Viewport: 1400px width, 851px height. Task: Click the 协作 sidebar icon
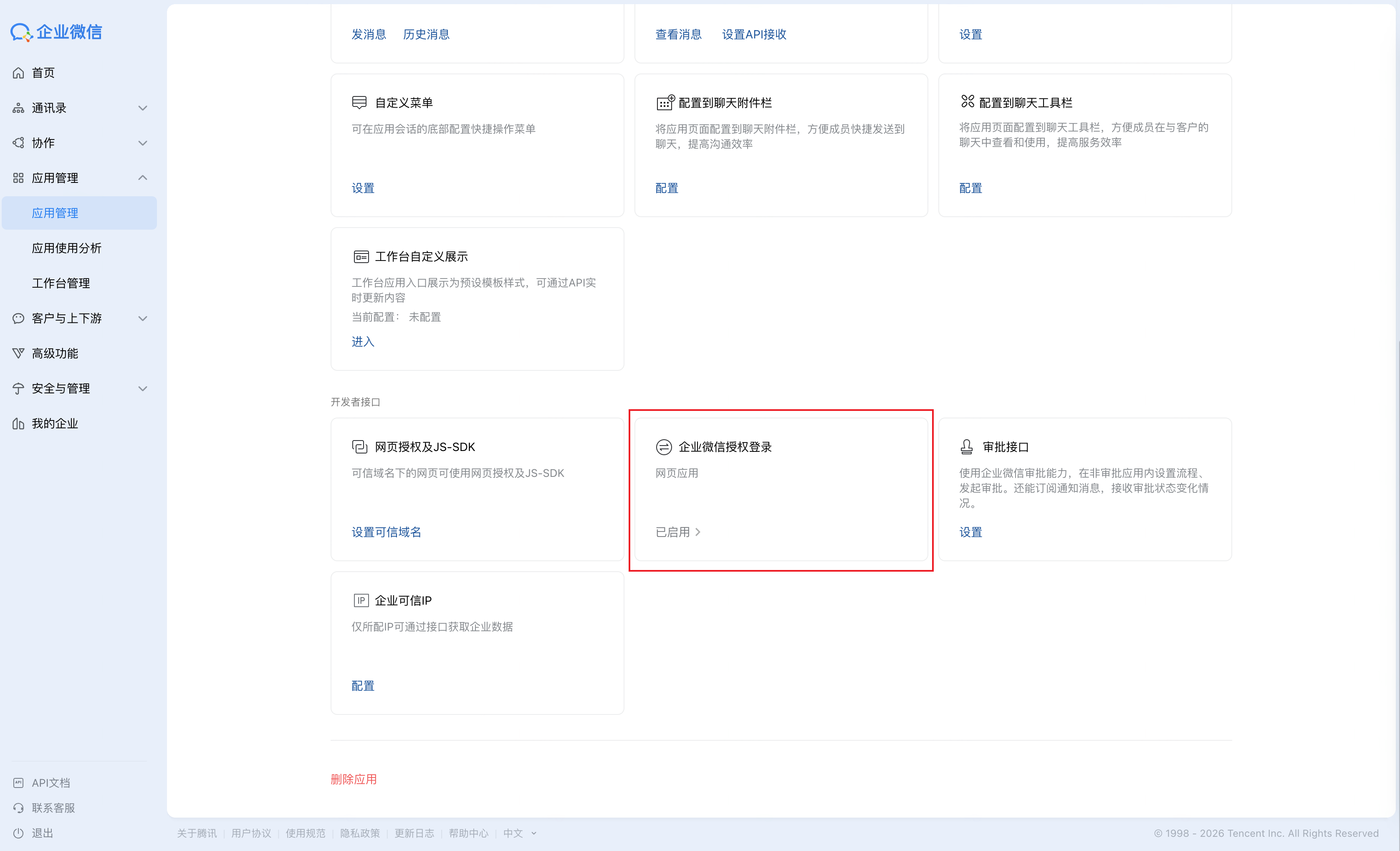[x=18, y=143]
